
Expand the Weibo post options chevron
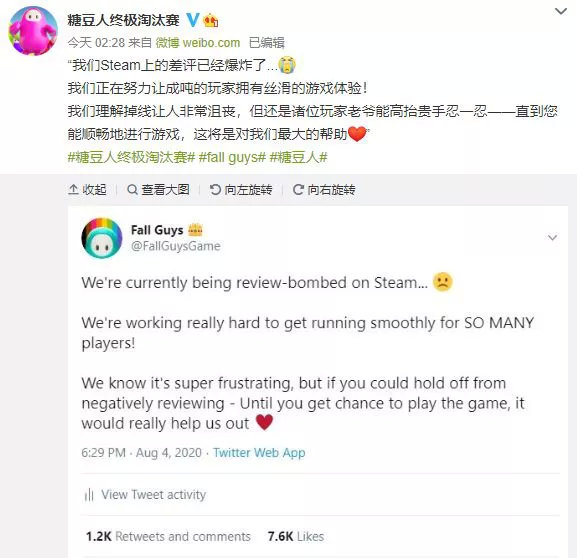[561, 11]
